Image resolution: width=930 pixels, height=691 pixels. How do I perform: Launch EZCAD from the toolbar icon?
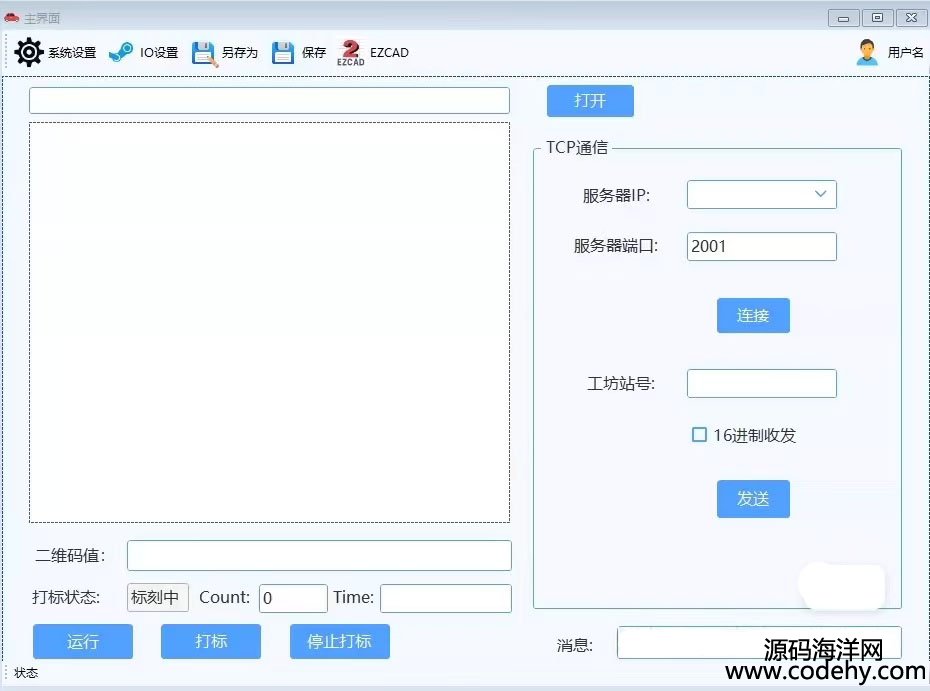coord(351,52)
